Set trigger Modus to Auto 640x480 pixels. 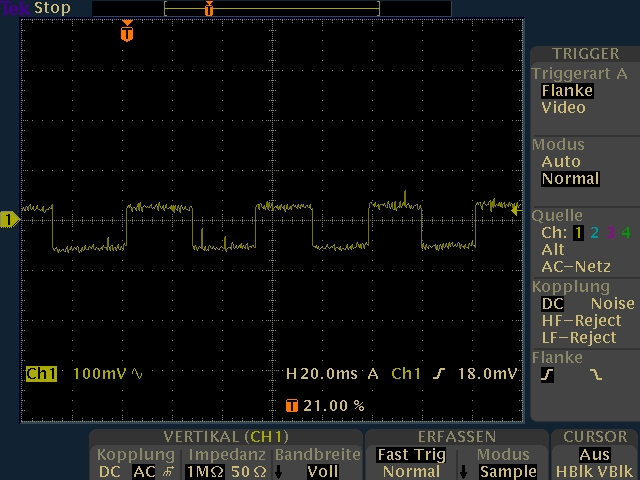tap(560, 161)
